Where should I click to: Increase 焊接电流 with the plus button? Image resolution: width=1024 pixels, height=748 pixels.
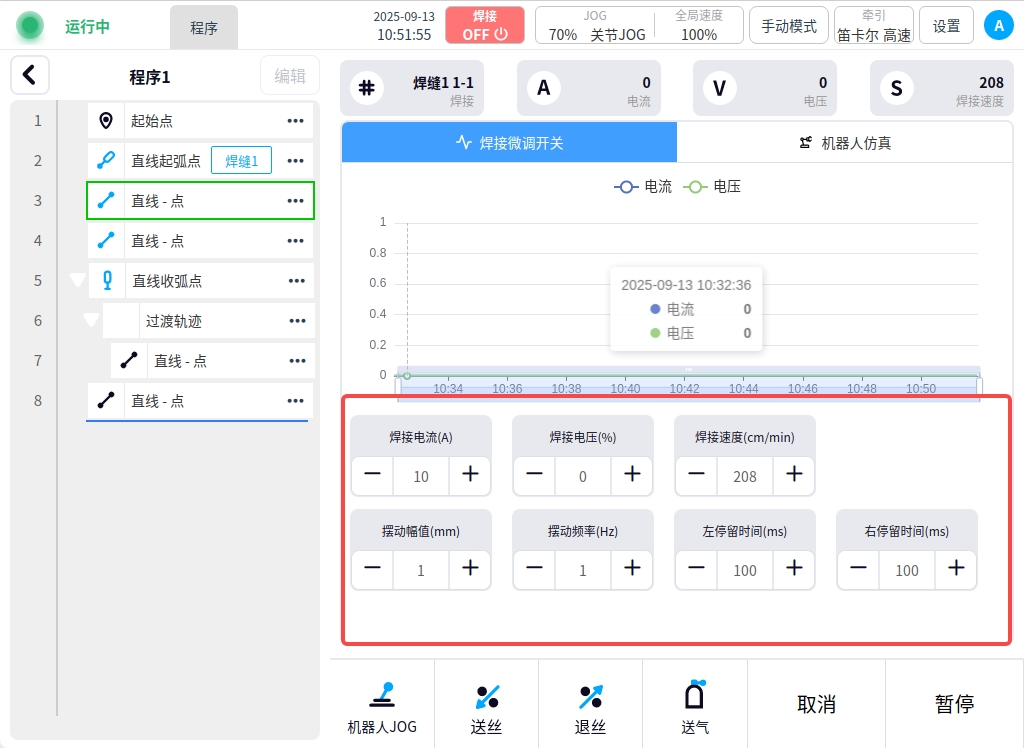click(470, 475)
